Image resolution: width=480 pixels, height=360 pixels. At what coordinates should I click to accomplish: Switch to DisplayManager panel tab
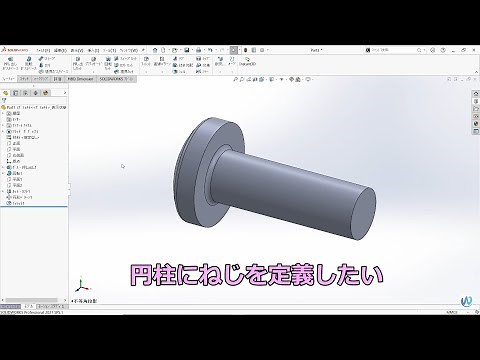[46, 93]
